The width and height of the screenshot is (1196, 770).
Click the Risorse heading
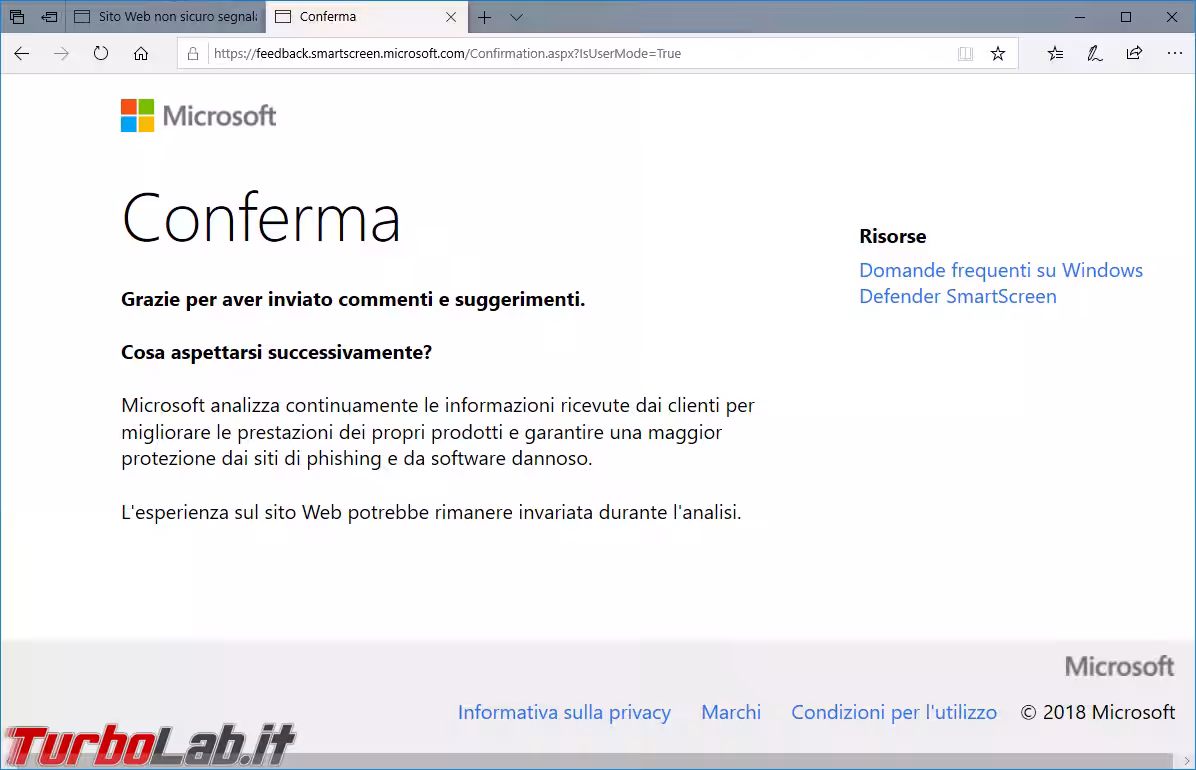click(892, 237)
